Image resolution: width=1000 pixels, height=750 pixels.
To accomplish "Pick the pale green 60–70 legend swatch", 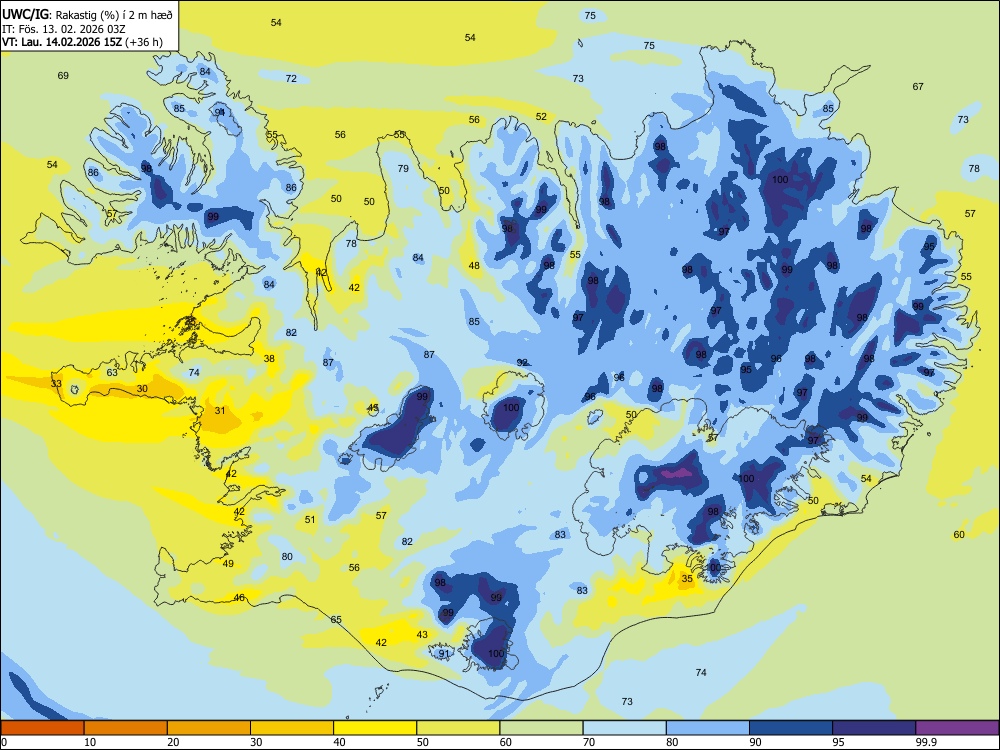I will [x=541, y=728].
